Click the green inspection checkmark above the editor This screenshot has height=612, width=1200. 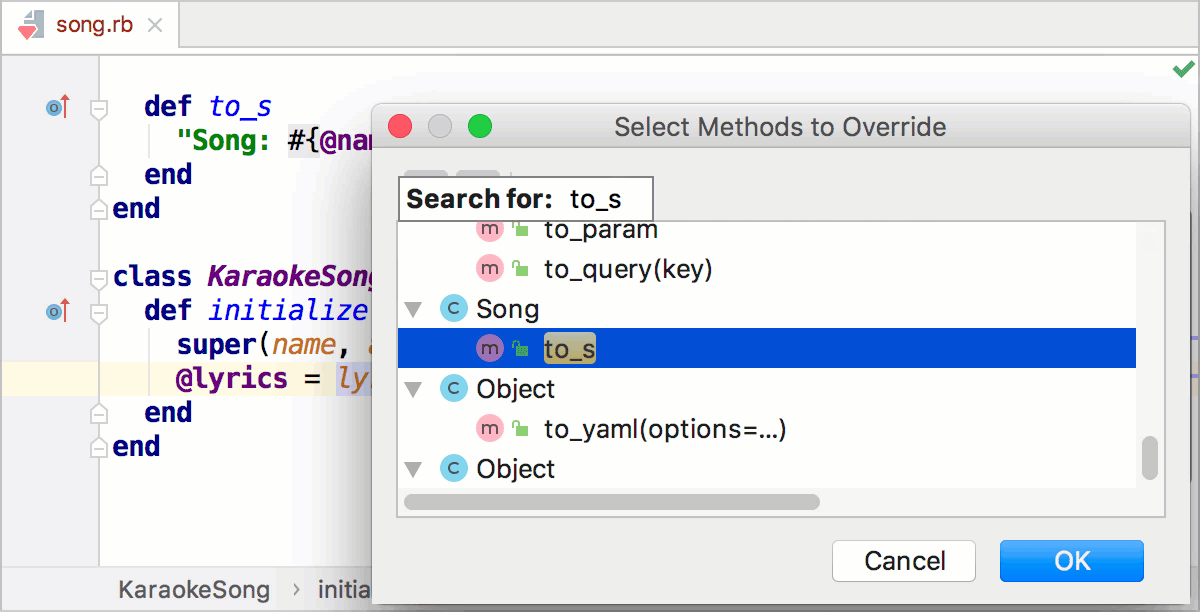click(1184, 67)
